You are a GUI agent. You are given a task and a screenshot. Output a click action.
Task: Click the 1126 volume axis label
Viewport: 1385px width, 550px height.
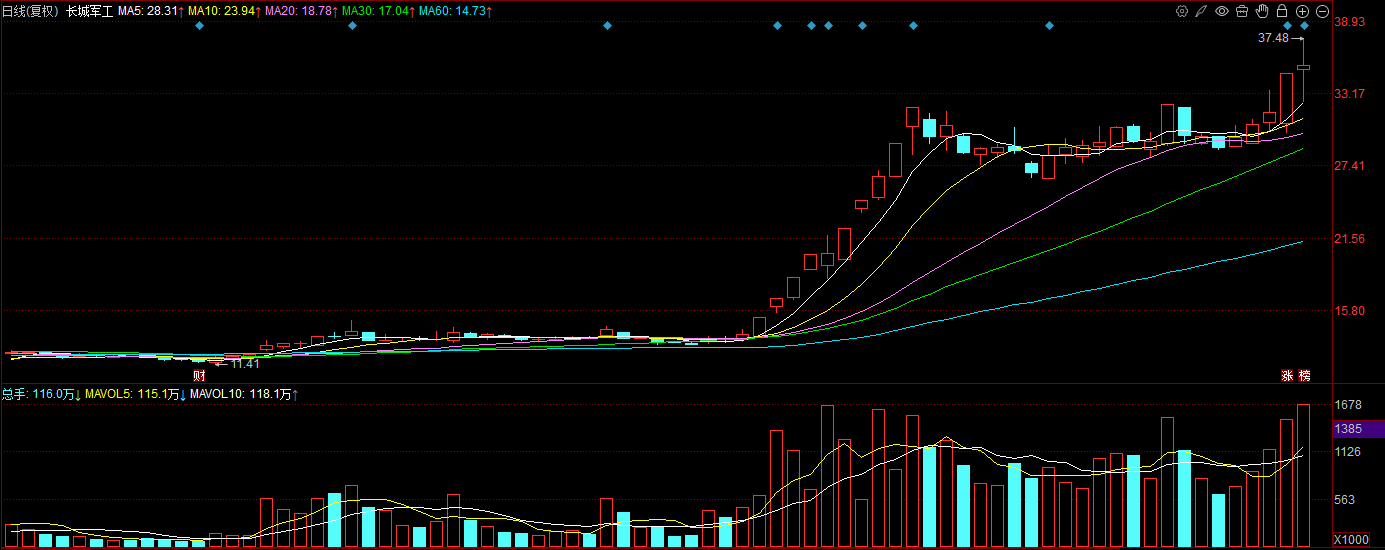tap(1349, 452)
